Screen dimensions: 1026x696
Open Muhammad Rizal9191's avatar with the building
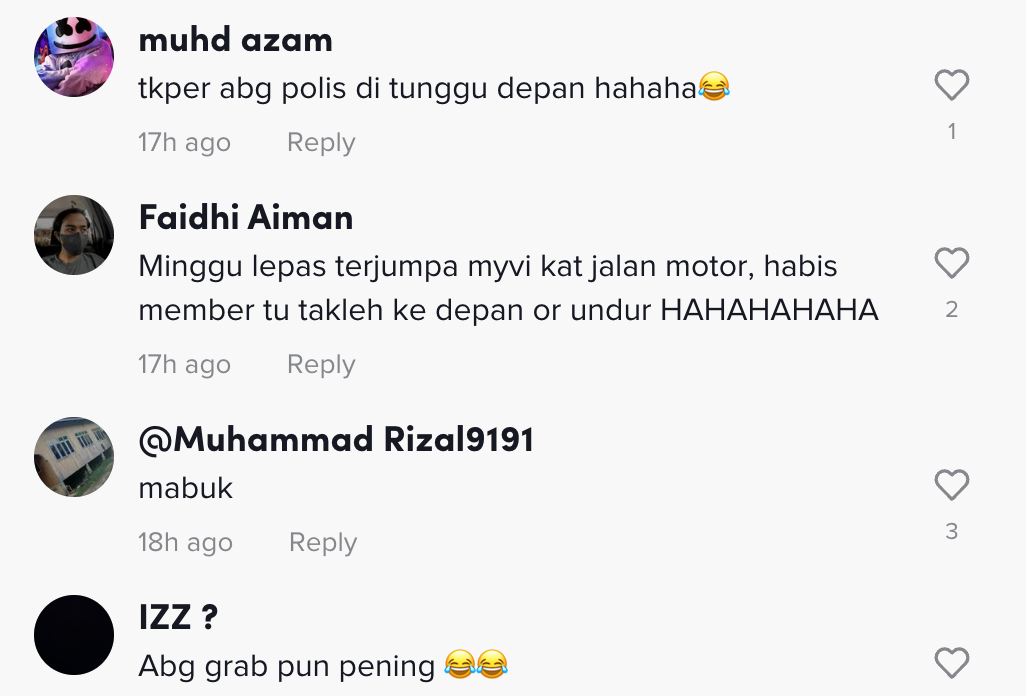pyautogui.click(x=74, y=457)
